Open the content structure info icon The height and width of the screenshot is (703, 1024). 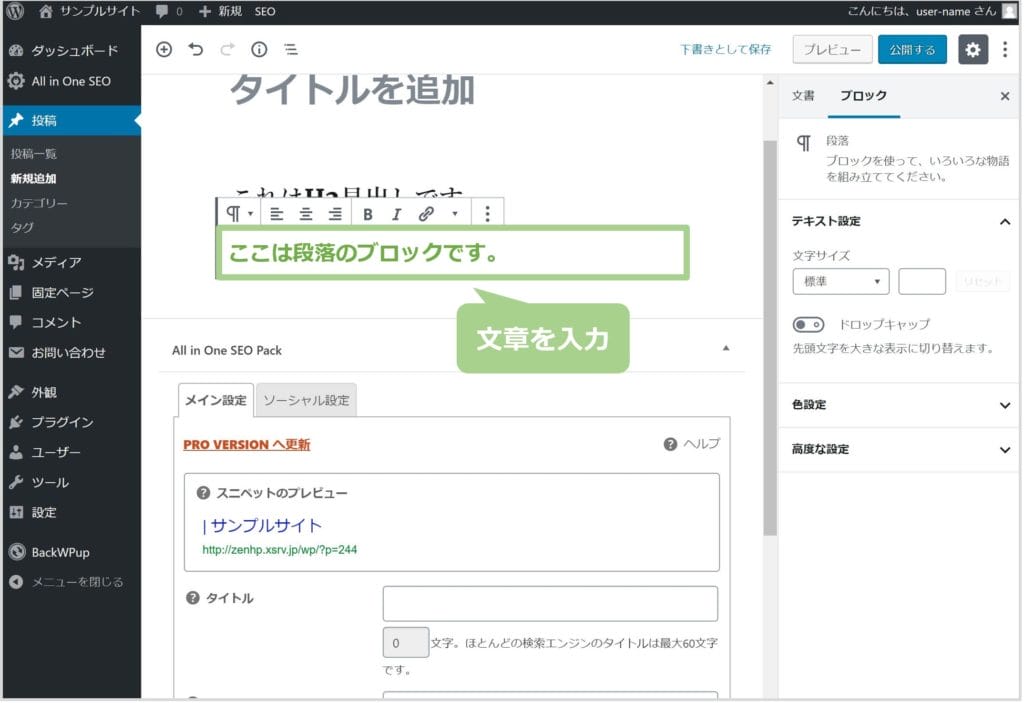click(x=259, y=50)
